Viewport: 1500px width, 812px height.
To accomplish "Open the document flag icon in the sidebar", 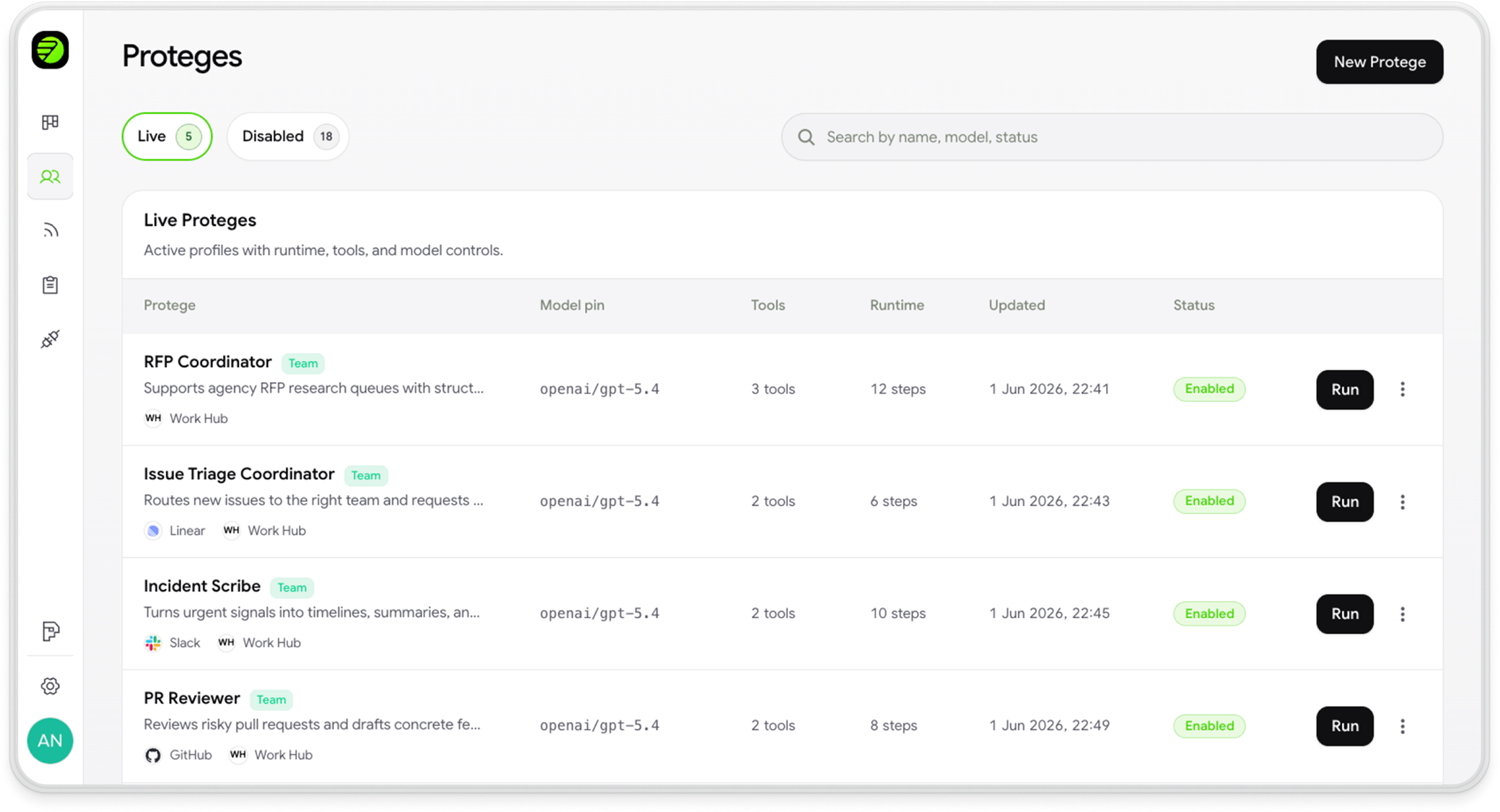I will tap(50, 631).
